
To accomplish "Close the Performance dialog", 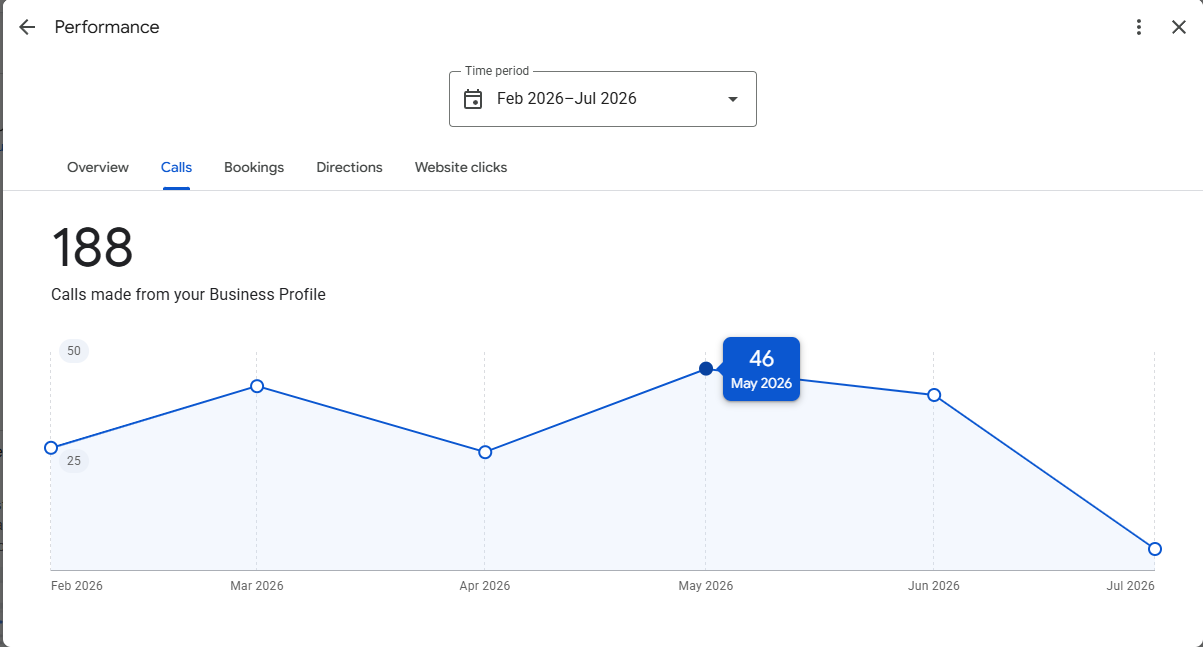I will pyautogui.click(x=1179, y=27).
